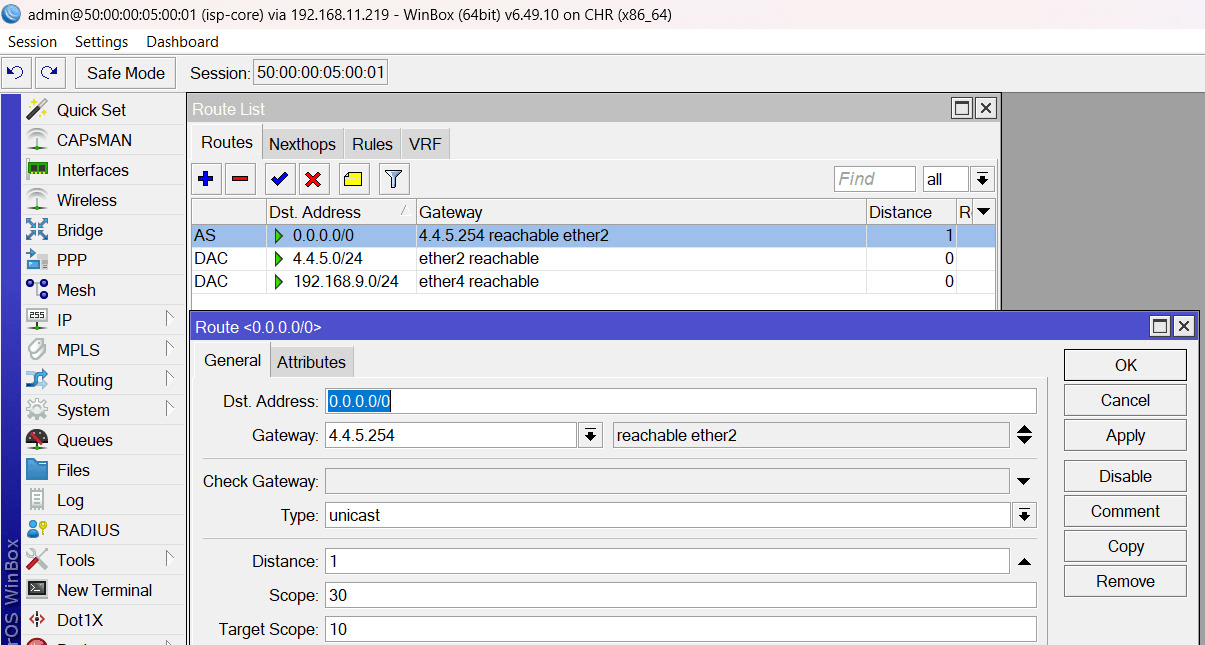Screen dimensions: 1205x645
Task: Sort by Dst. Address column header
Action: click(x=340, y=212)
